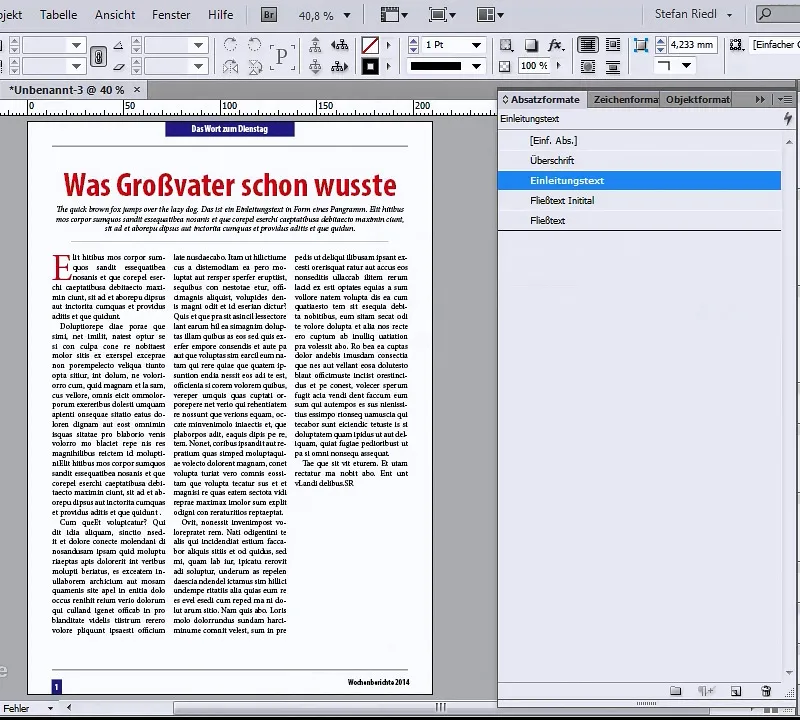The width and height of the screenshot is (800, 720).
Task: Click the black stroke swatch
Action: point(370,66)
